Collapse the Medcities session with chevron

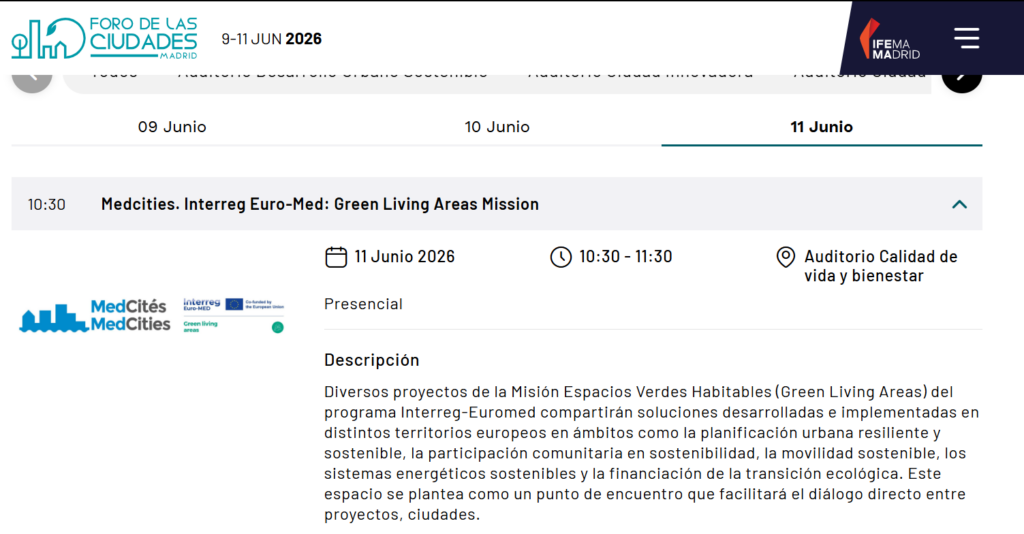coord(959,204)
